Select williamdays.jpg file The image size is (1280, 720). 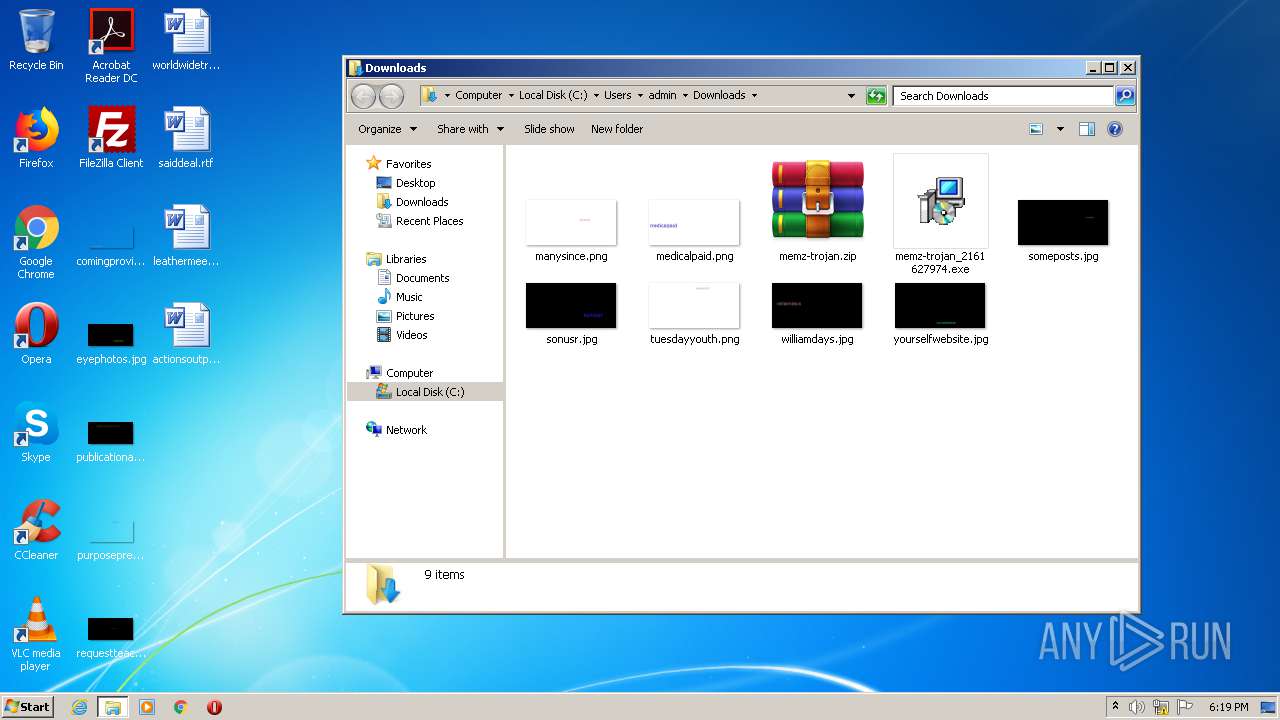(817, 313)
